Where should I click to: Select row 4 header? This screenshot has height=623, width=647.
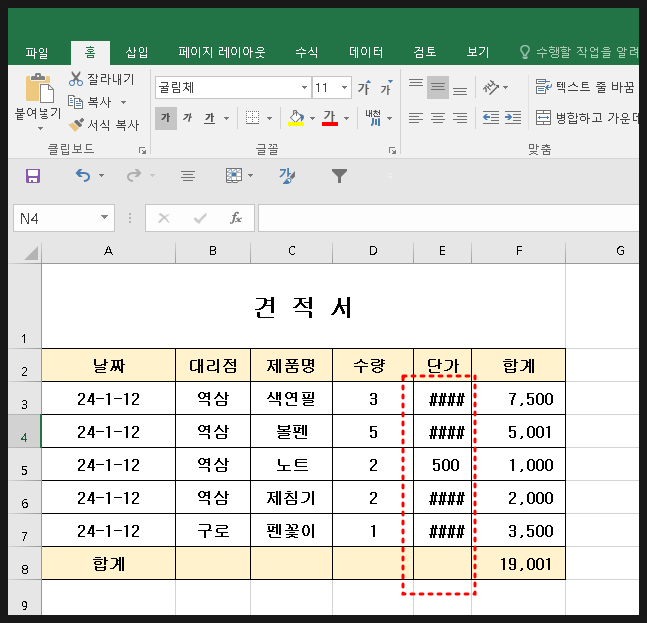tap(24, 432)
